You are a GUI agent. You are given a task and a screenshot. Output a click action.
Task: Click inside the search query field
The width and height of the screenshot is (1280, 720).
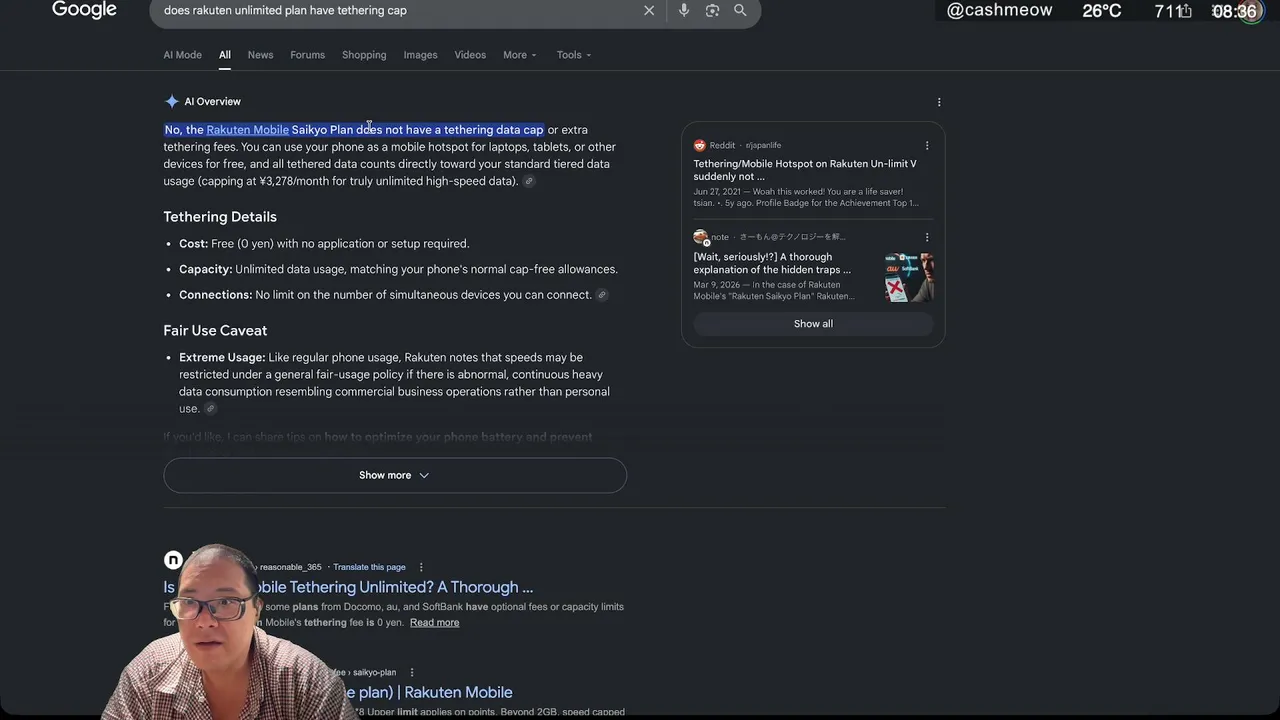point(400,10)
